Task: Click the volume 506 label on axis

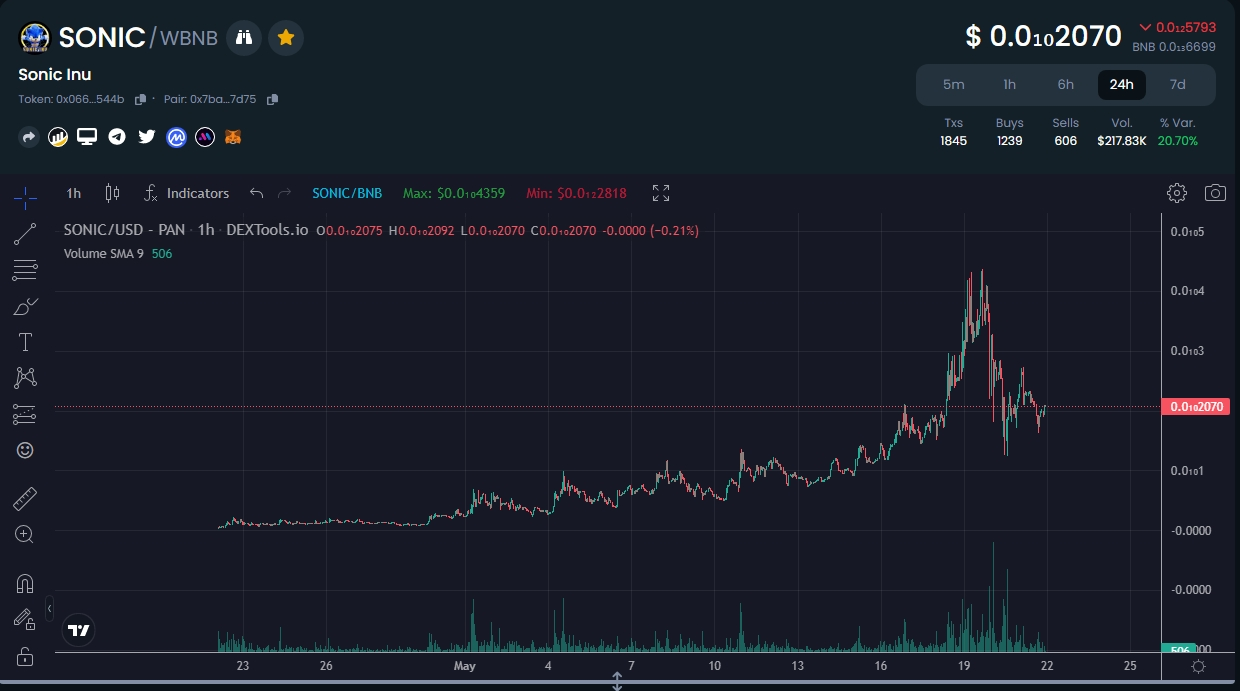Action: click(x=1180, y=649)
